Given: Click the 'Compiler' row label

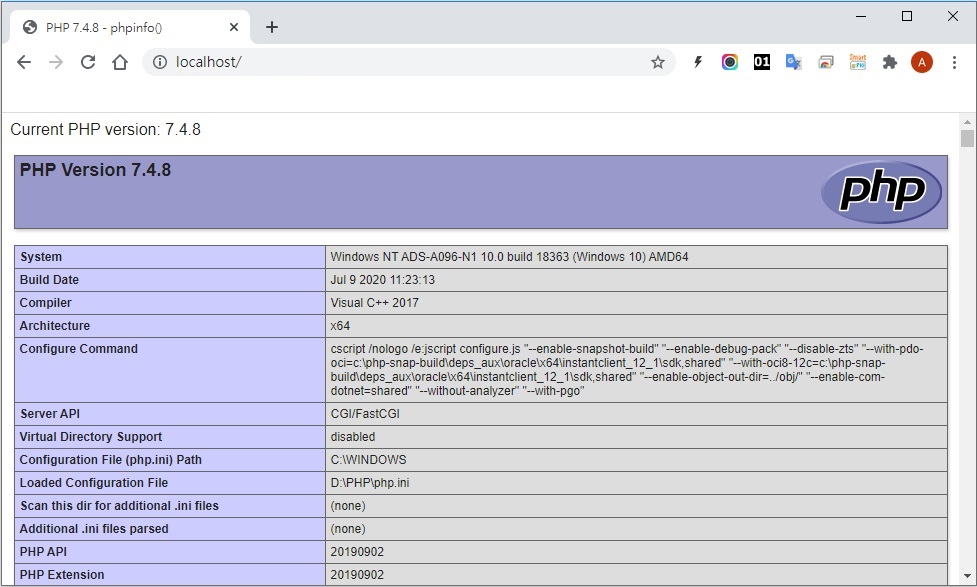Looking at the screenshot, I should (x=45, y=303).
